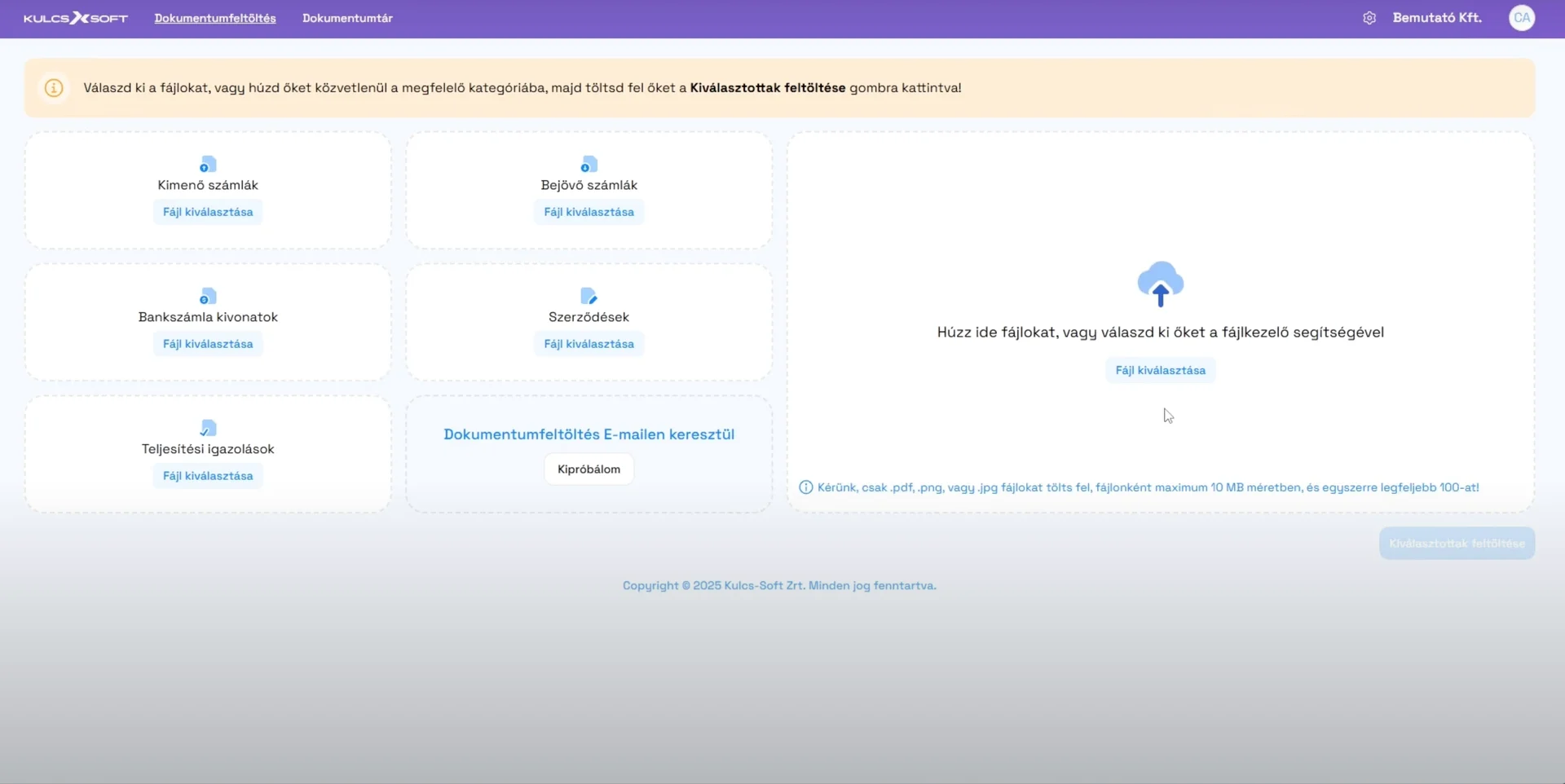
Task: Click the Teljesítési igazolások label
Action: click(x=208, y=449)
